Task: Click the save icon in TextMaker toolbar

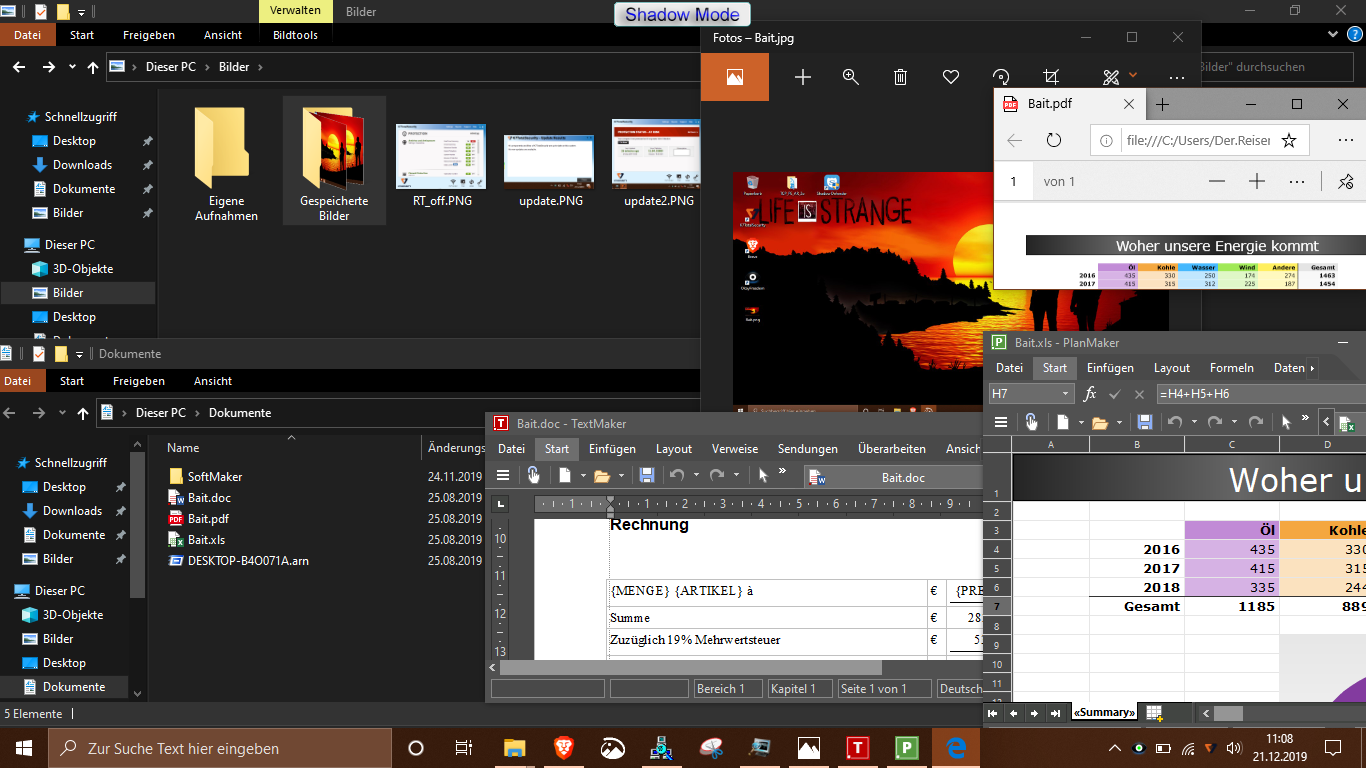Action: coord(647,476)
